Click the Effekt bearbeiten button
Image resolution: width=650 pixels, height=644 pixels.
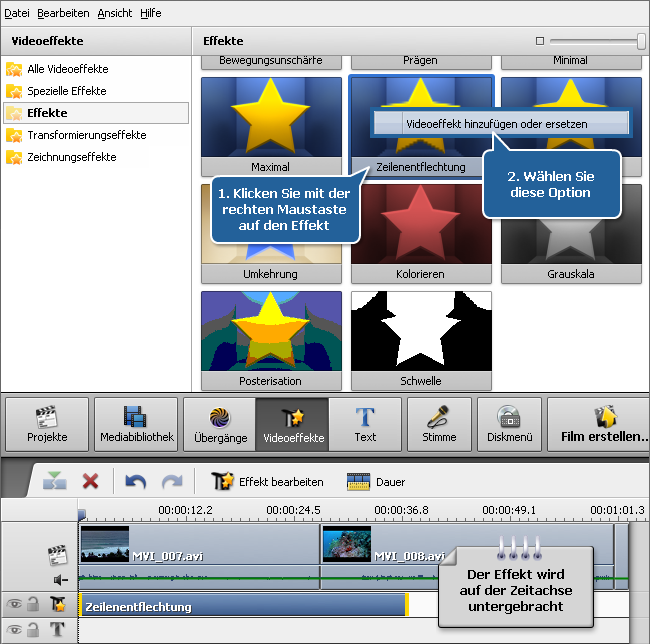click(267, 481)
